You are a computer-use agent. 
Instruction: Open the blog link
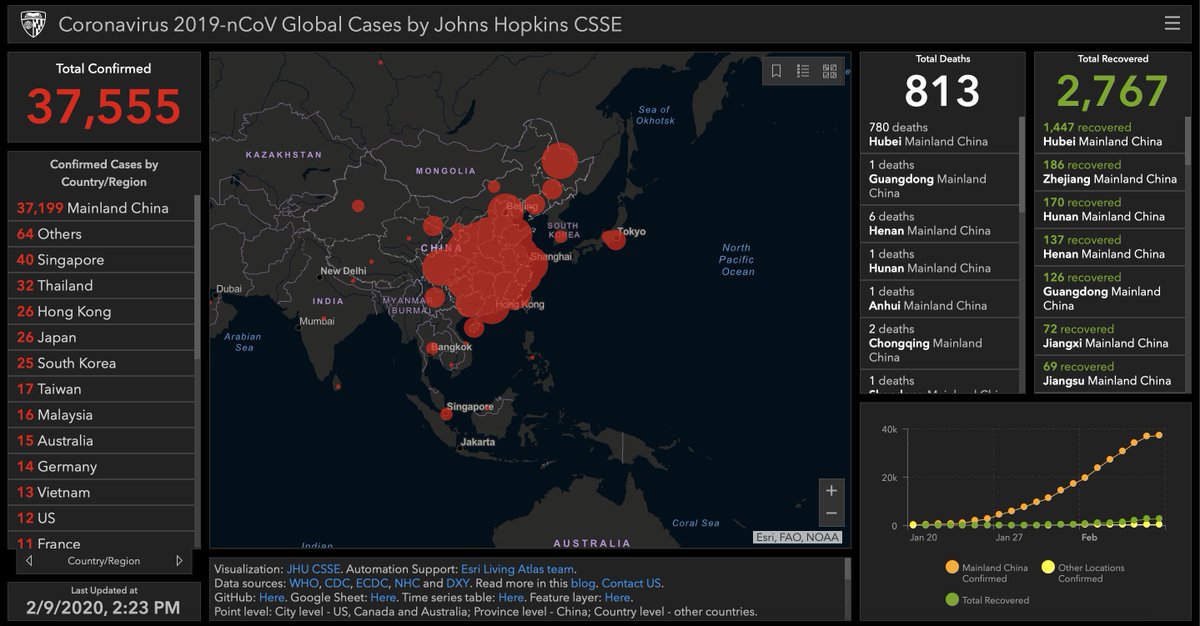(x=583, y=583)
